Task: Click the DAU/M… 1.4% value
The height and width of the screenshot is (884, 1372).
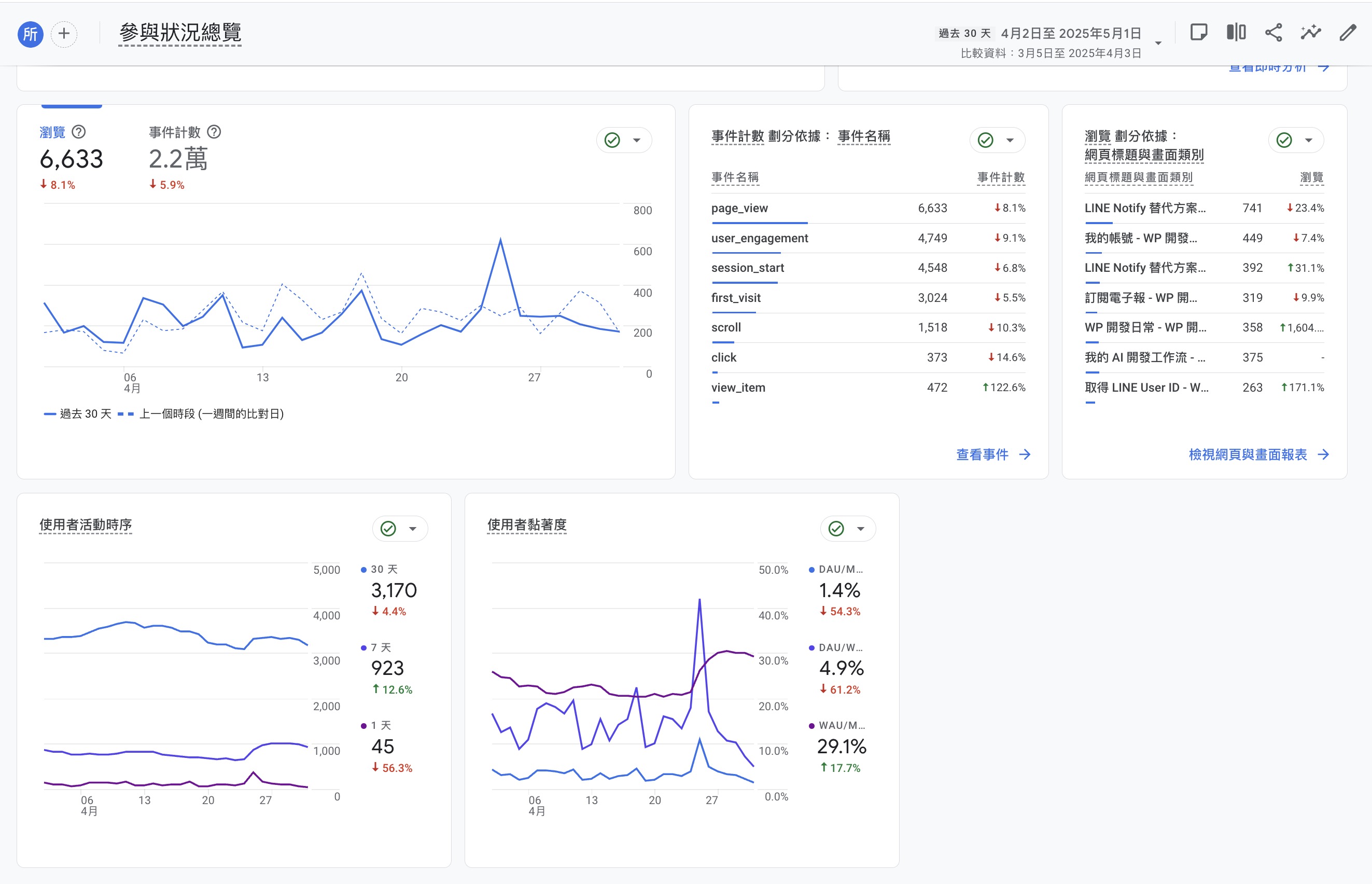Action: coord(839,590)
